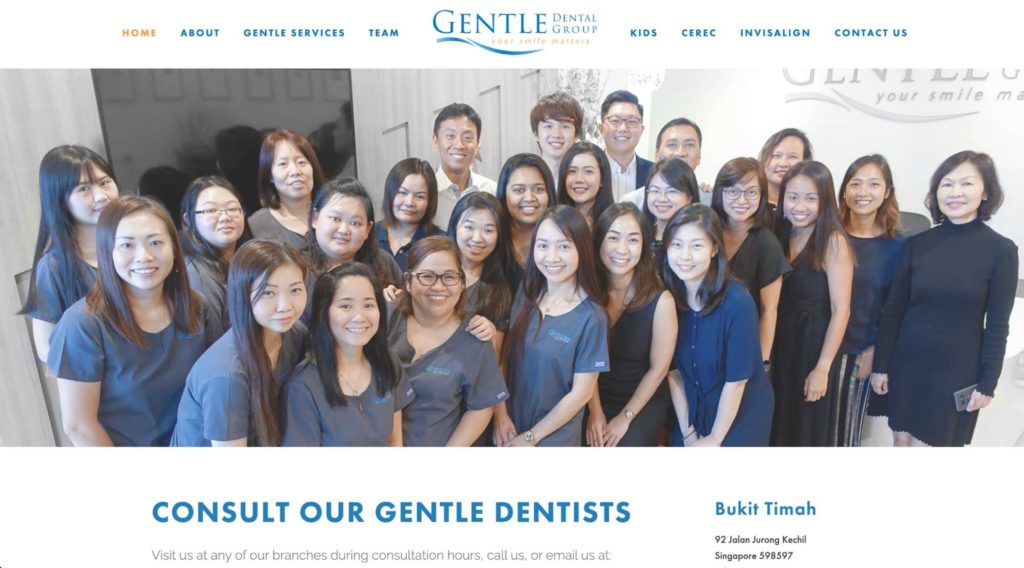Select TEAM in the navigation bar
Image resolution: width=1024 pixels, height=568 pixels.
pos(383,33)
